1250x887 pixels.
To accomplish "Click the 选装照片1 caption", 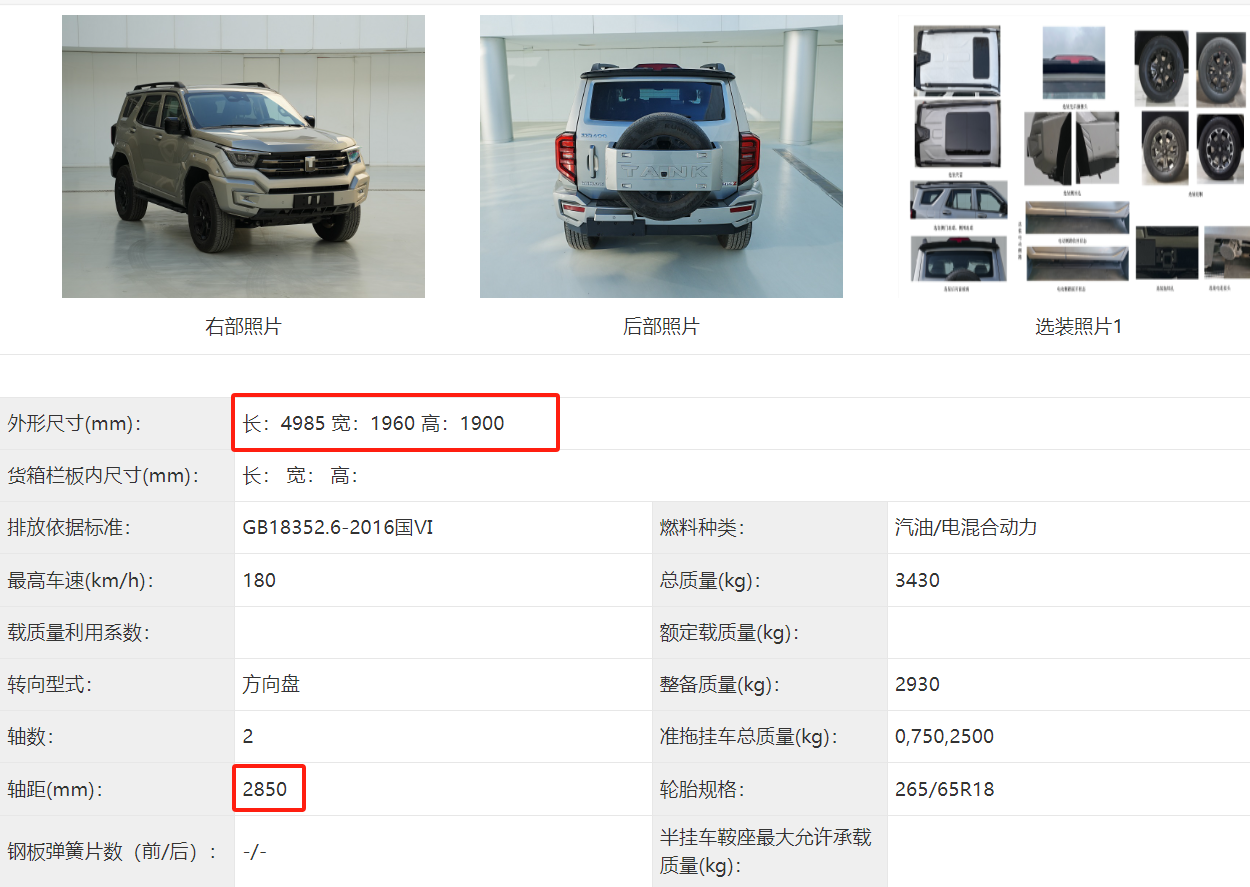I will click(x=1079, y=326).
